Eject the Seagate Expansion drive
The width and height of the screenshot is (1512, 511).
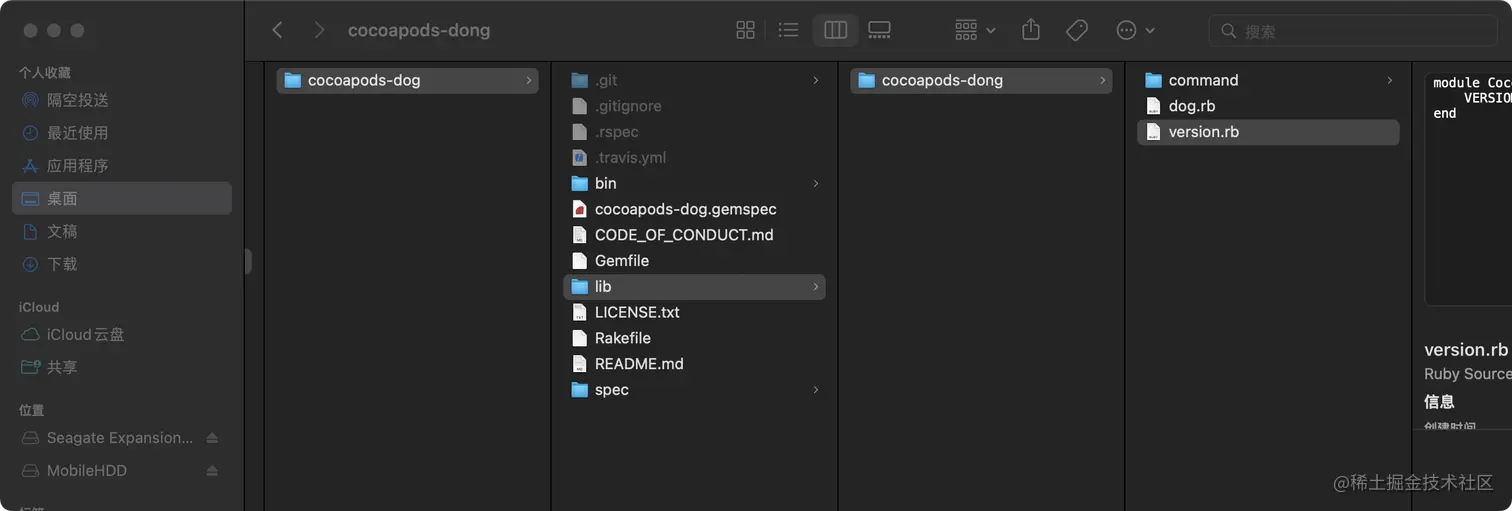coord(212,438)
